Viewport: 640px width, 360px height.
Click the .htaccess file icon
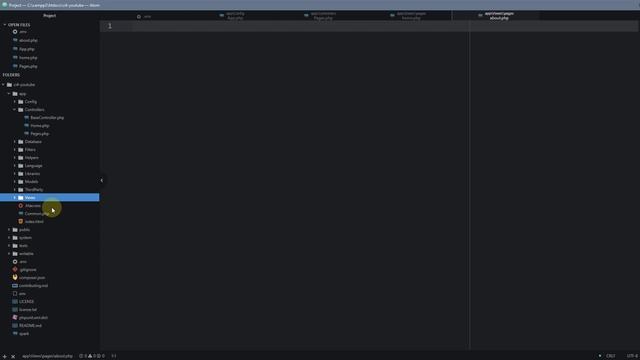(21, 206)
